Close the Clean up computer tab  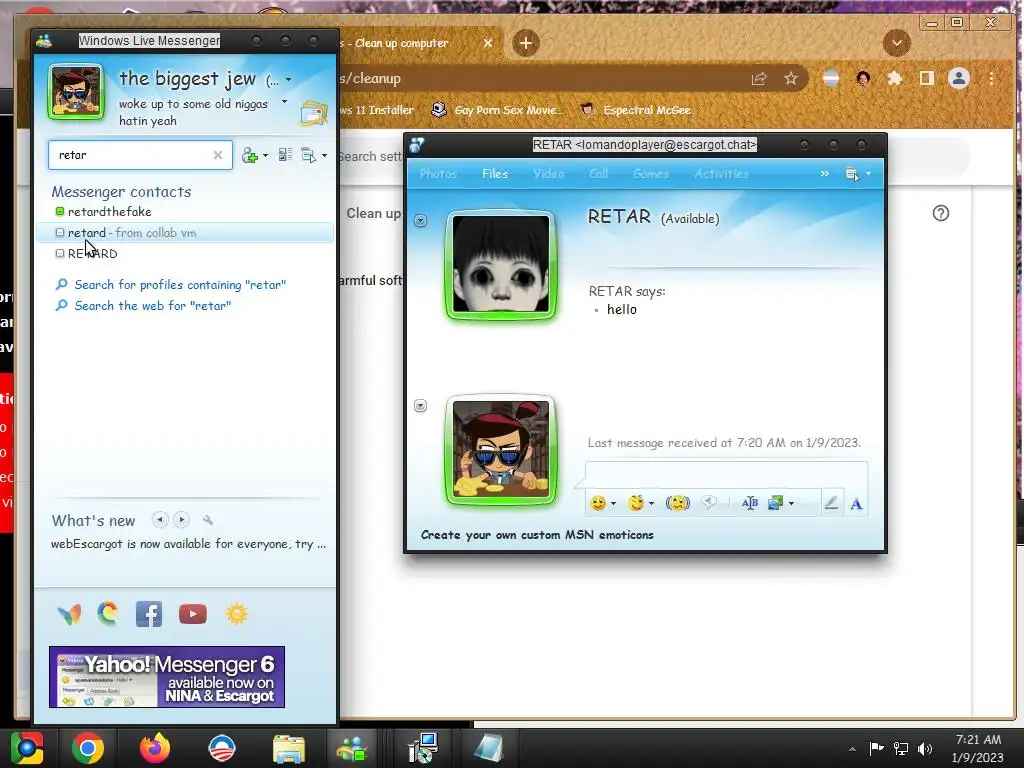click(488, 43)
